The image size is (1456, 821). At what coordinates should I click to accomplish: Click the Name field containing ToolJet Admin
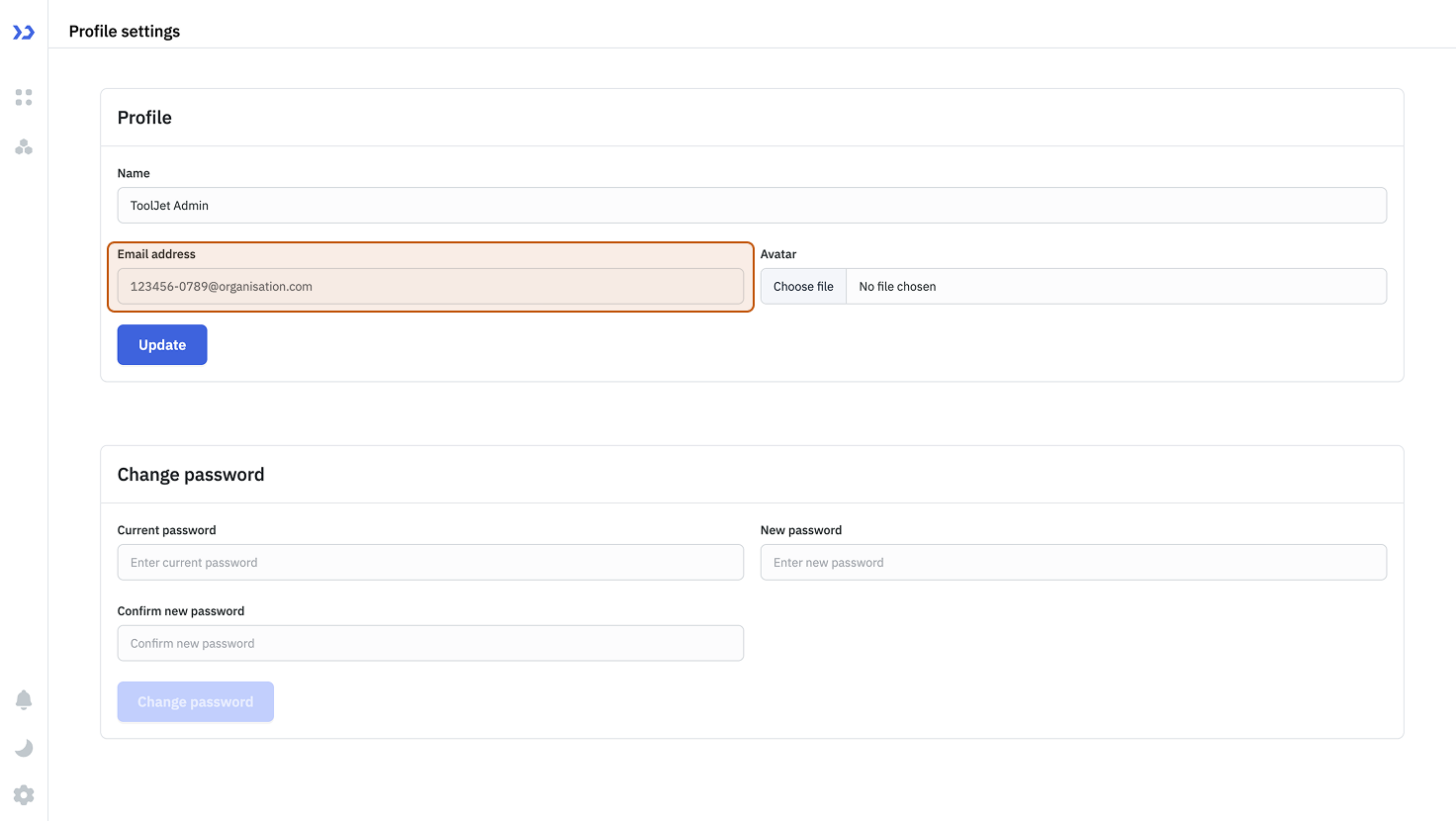pos(752,206)
